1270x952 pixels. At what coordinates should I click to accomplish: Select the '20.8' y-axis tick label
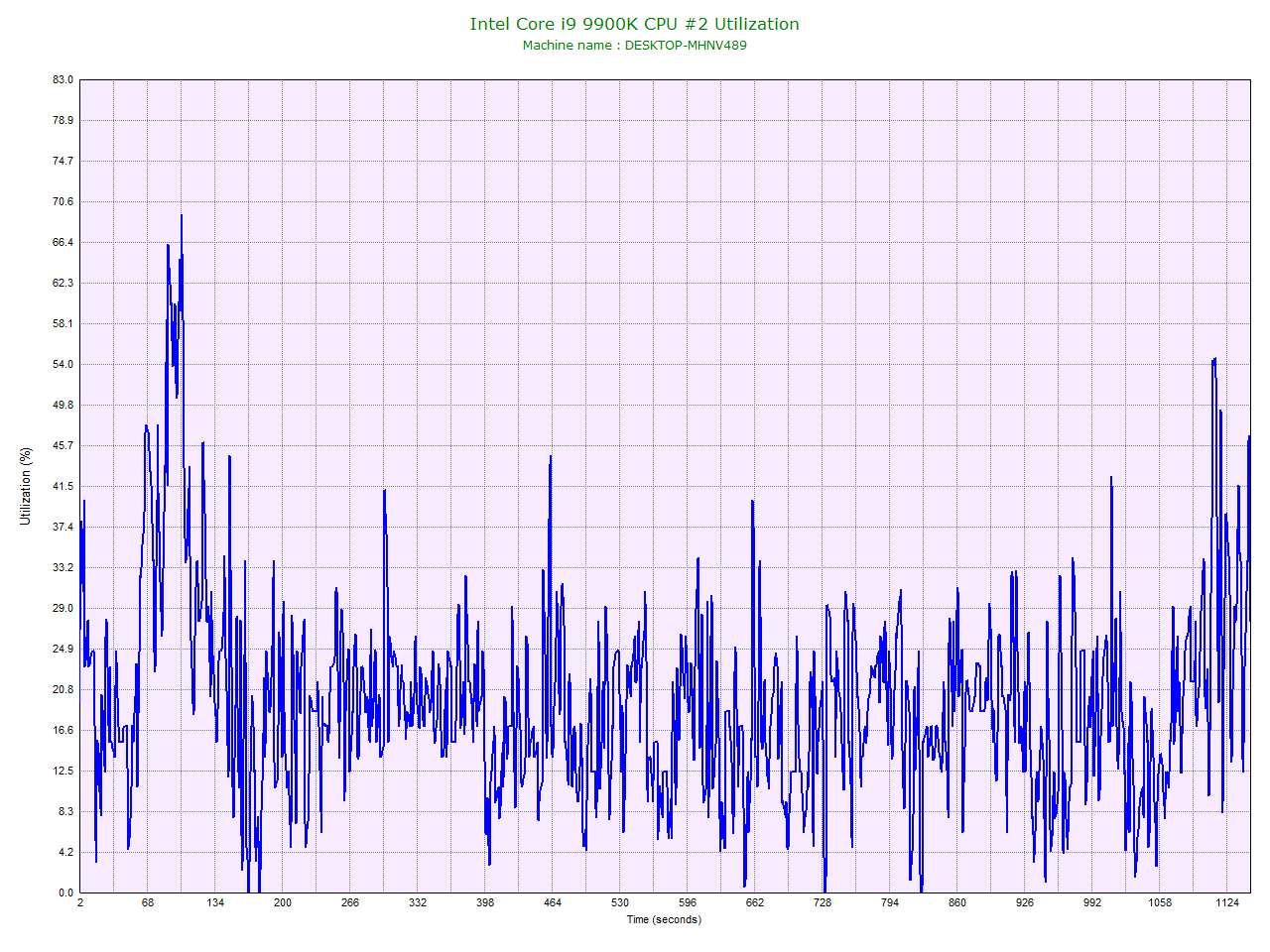tap(63, 690)
